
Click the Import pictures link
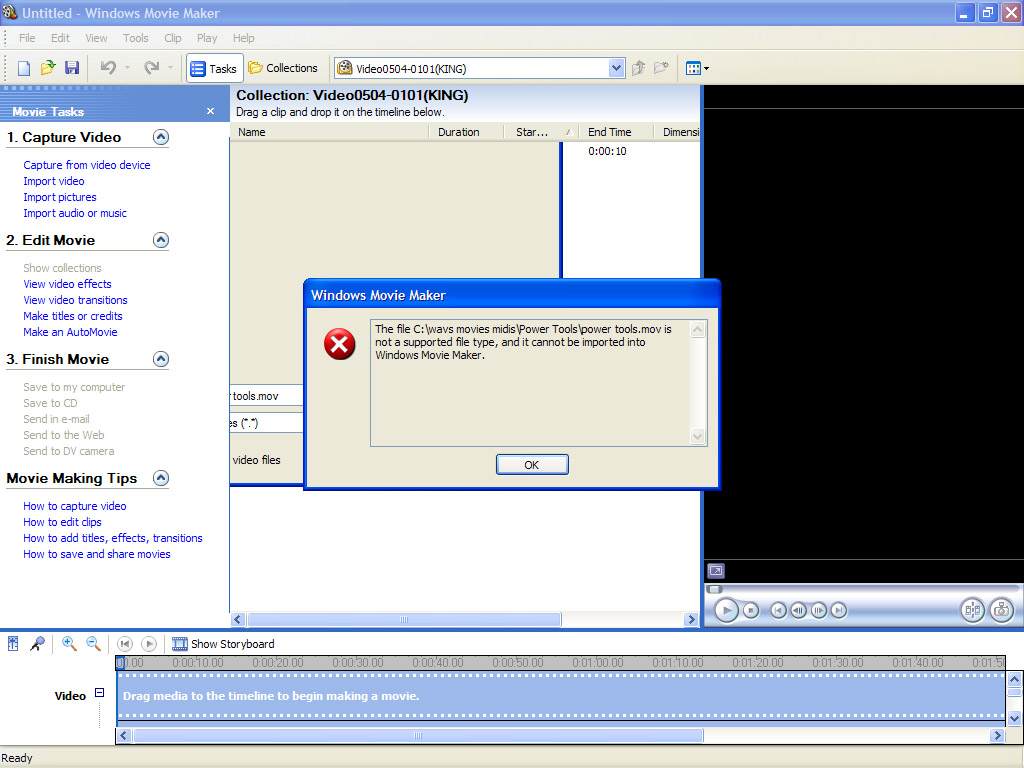[59, 197]
